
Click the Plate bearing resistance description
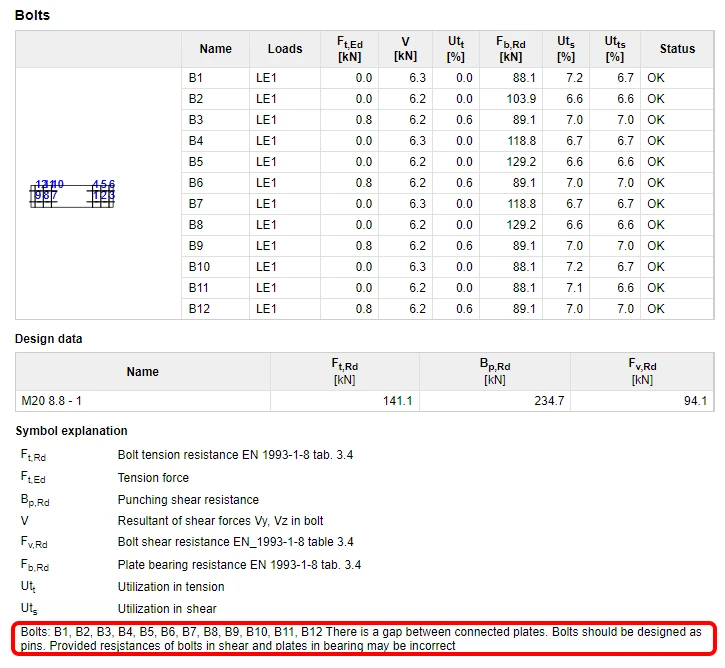(239, 565)
